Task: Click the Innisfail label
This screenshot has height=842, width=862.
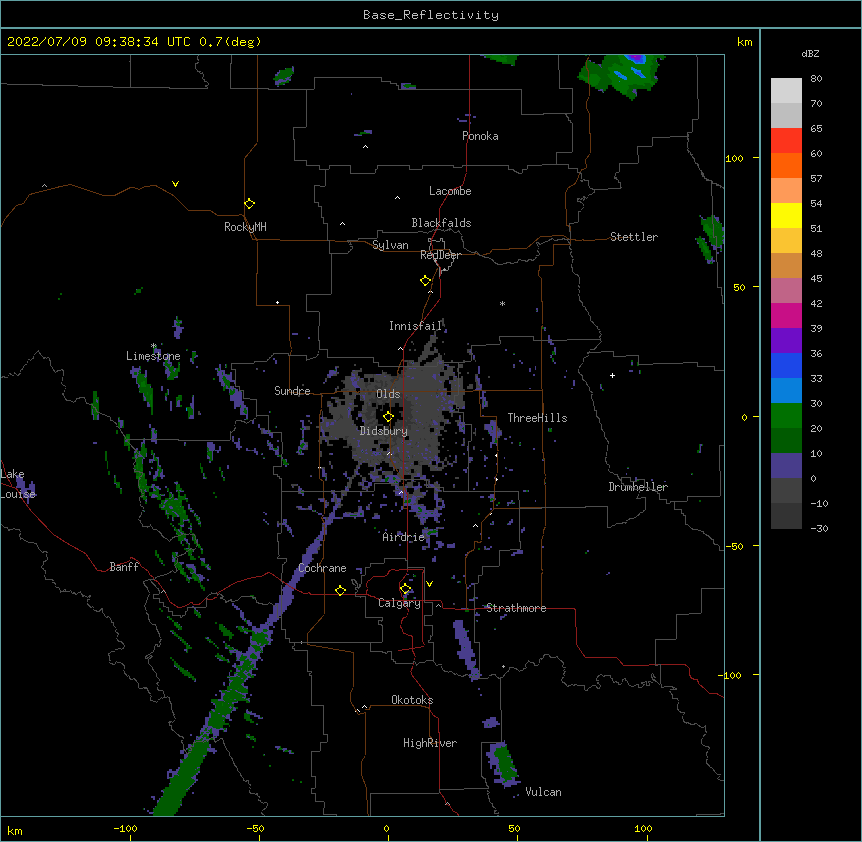Action: tap(415, 326)
